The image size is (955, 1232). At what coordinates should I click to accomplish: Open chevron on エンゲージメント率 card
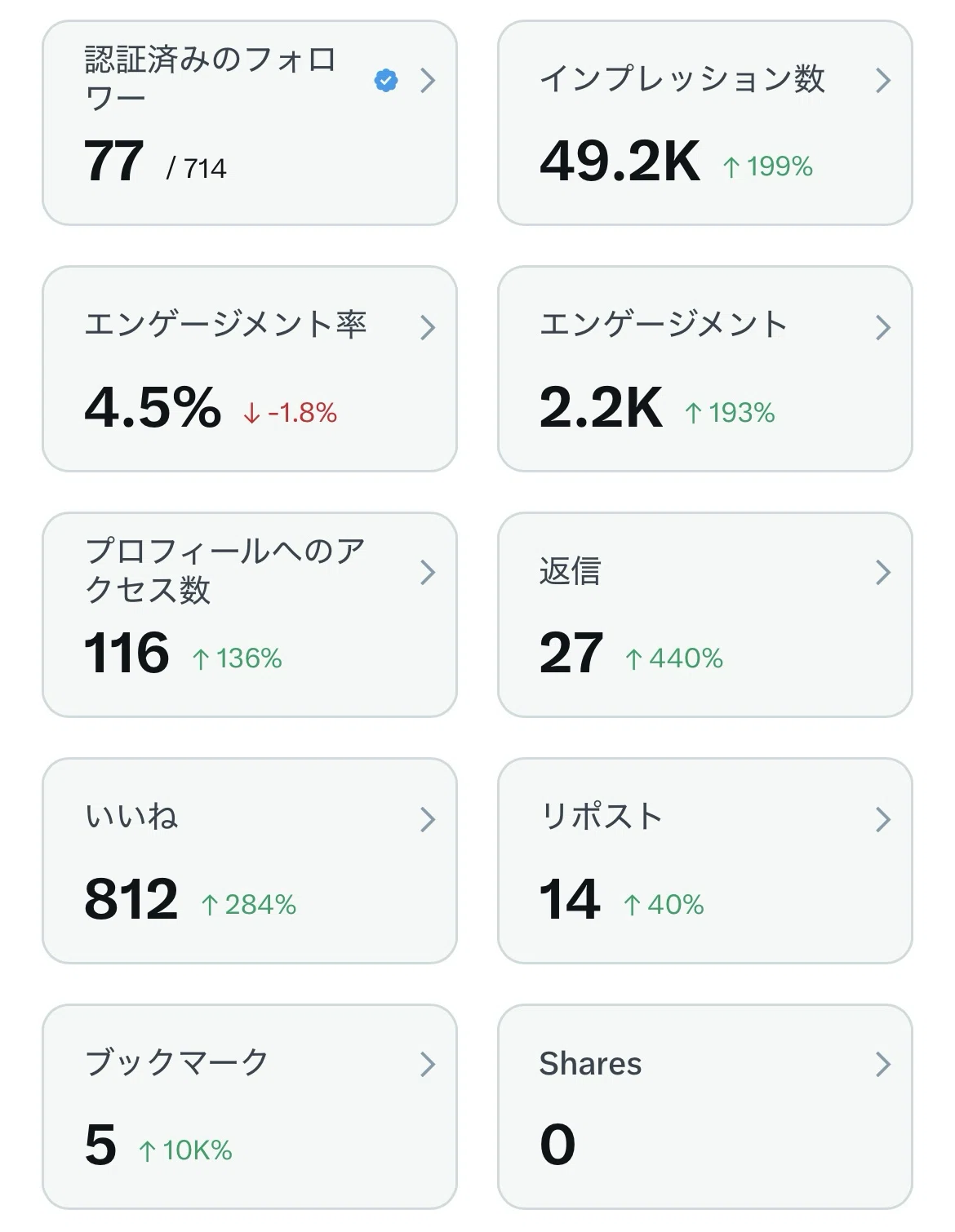(428, 328)
